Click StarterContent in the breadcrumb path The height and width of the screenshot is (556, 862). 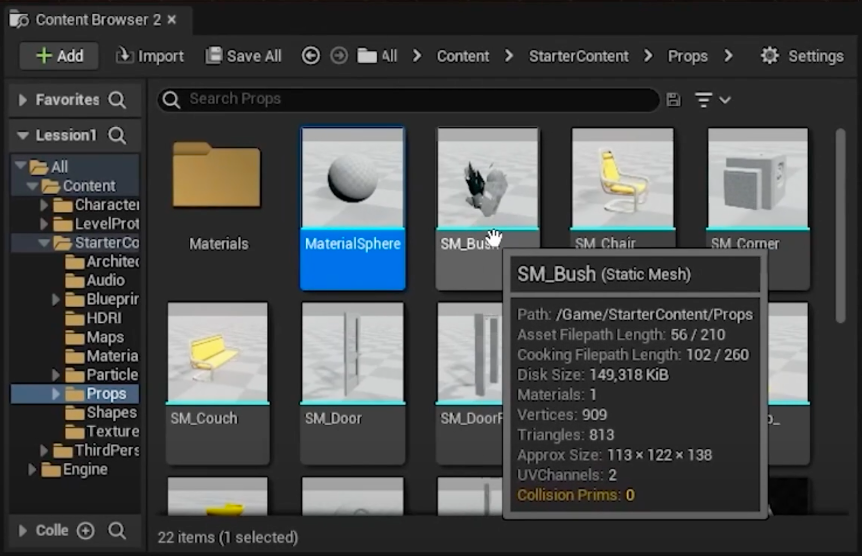tap(579, 56)
